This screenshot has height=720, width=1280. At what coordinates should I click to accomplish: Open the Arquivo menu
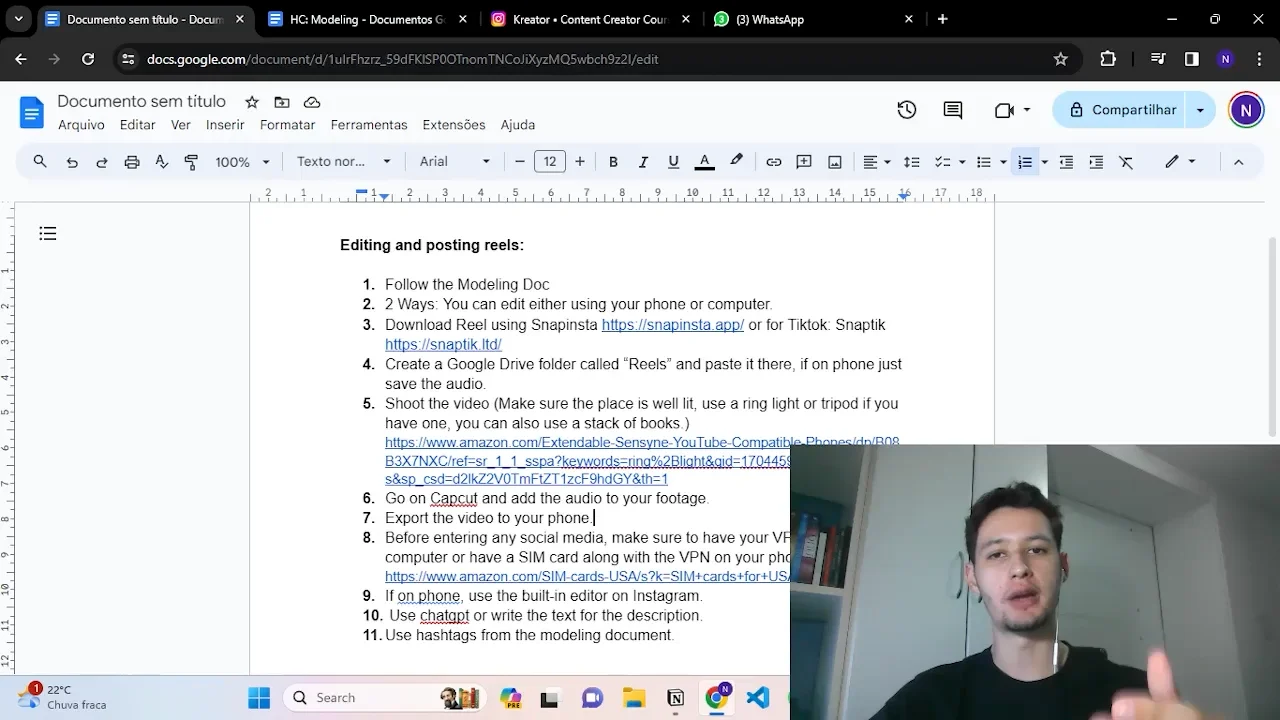tap(81, 125)
